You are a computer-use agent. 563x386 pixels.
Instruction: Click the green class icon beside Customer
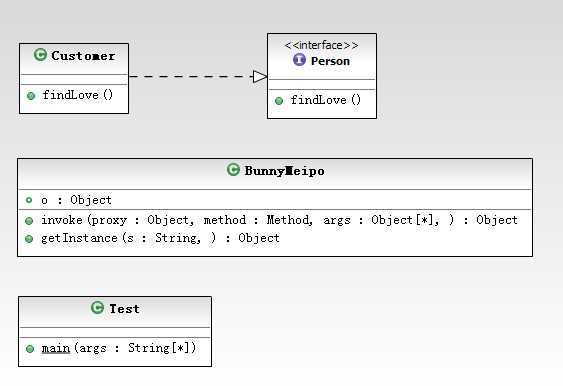(x=40, y=55)
